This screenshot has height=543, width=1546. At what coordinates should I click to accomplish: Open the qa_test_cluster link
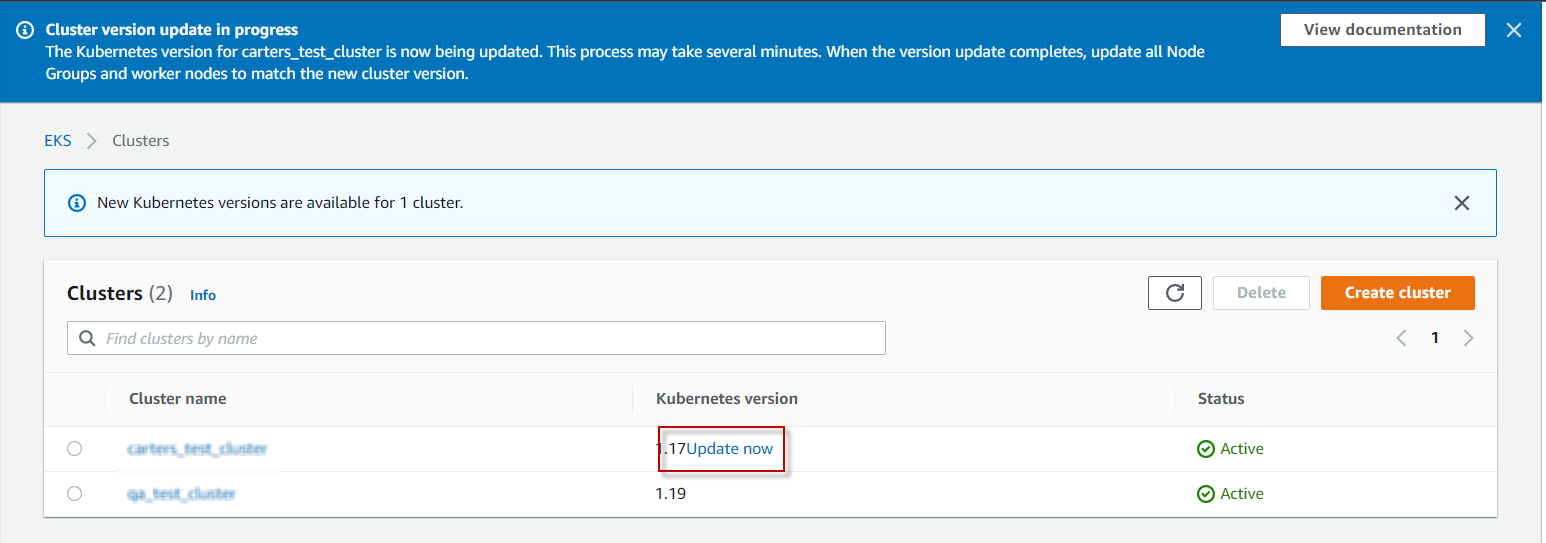click(182, 494)
